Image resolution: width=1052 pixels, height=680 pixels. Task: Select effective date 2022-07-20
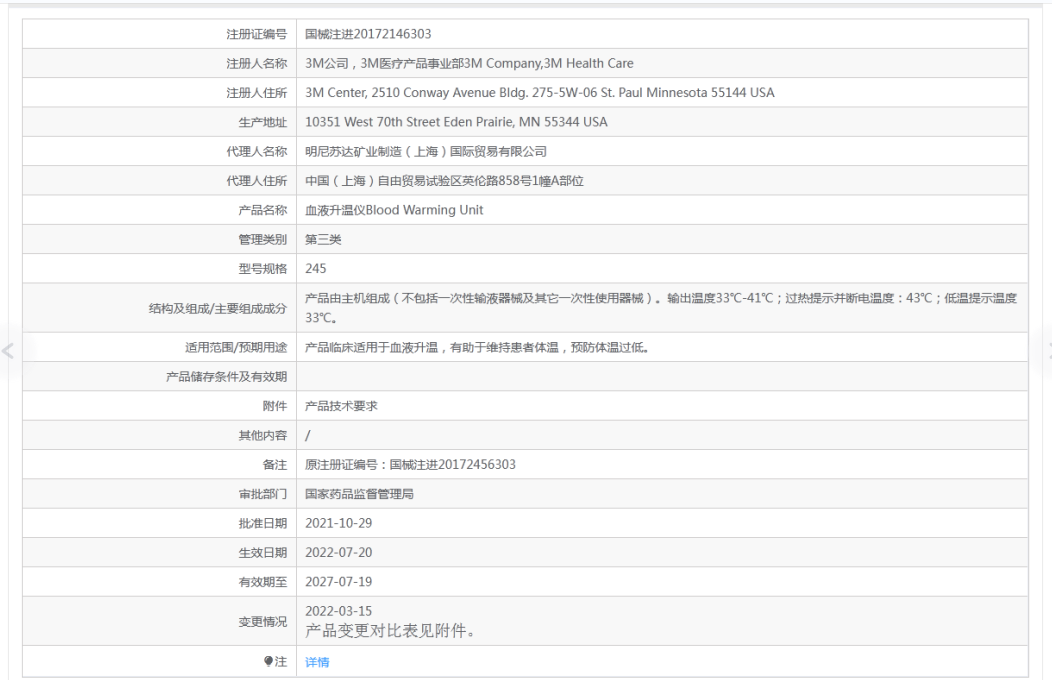[338, 553]
